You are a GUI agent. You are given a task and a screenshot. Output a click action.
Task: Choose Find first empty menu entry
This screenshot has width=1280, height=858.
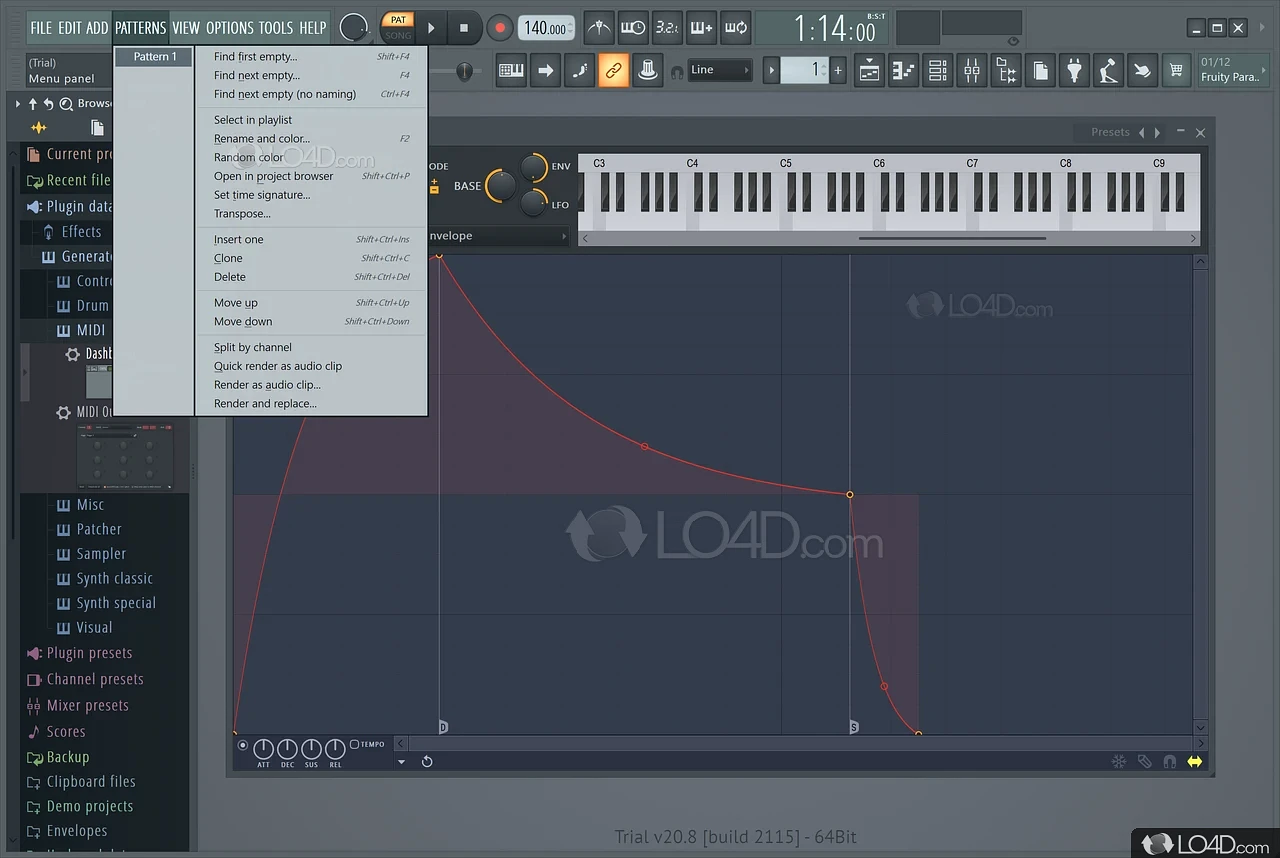click(311, 57)
